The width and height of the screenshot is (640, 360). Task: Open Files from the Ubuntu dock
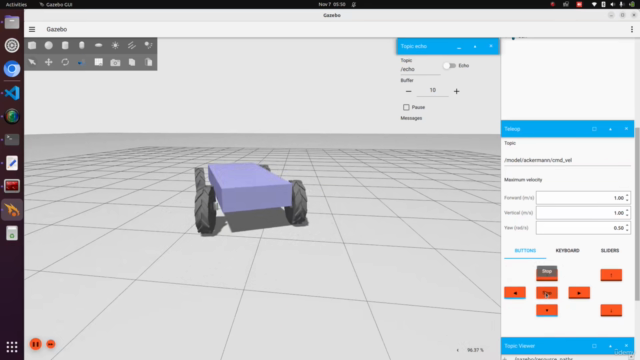[12, 22]
